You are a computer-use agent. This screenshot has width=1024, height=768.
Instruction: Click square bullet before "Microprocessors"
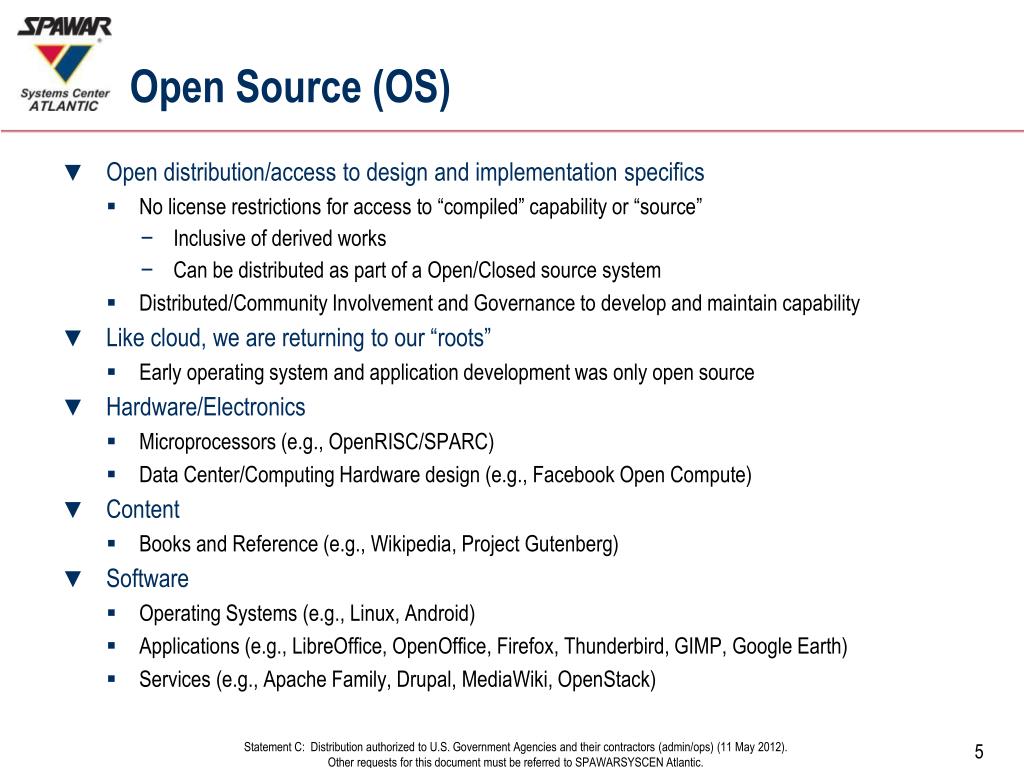pyautogui.click(x=112, y=441)
